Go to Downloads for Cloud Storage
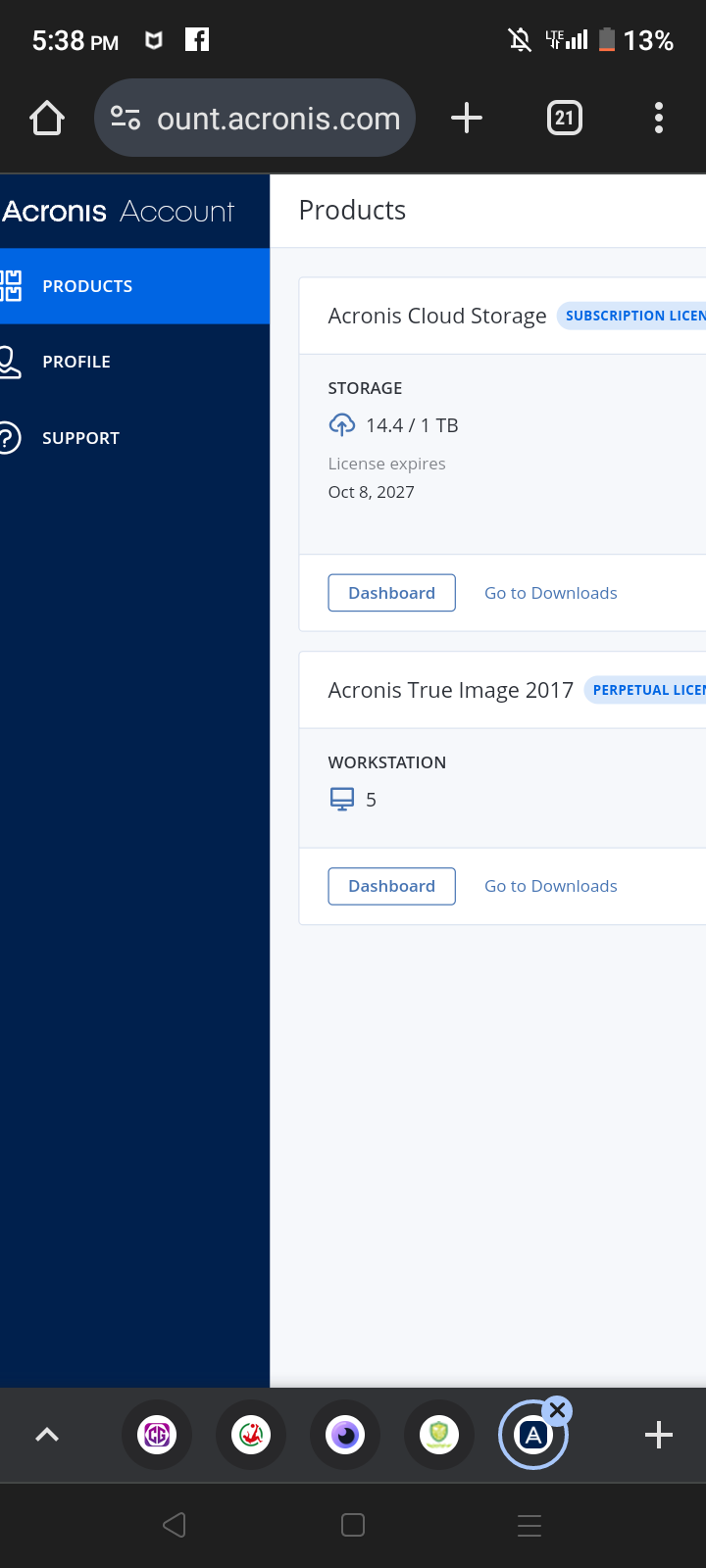 (x=551, y=593)
